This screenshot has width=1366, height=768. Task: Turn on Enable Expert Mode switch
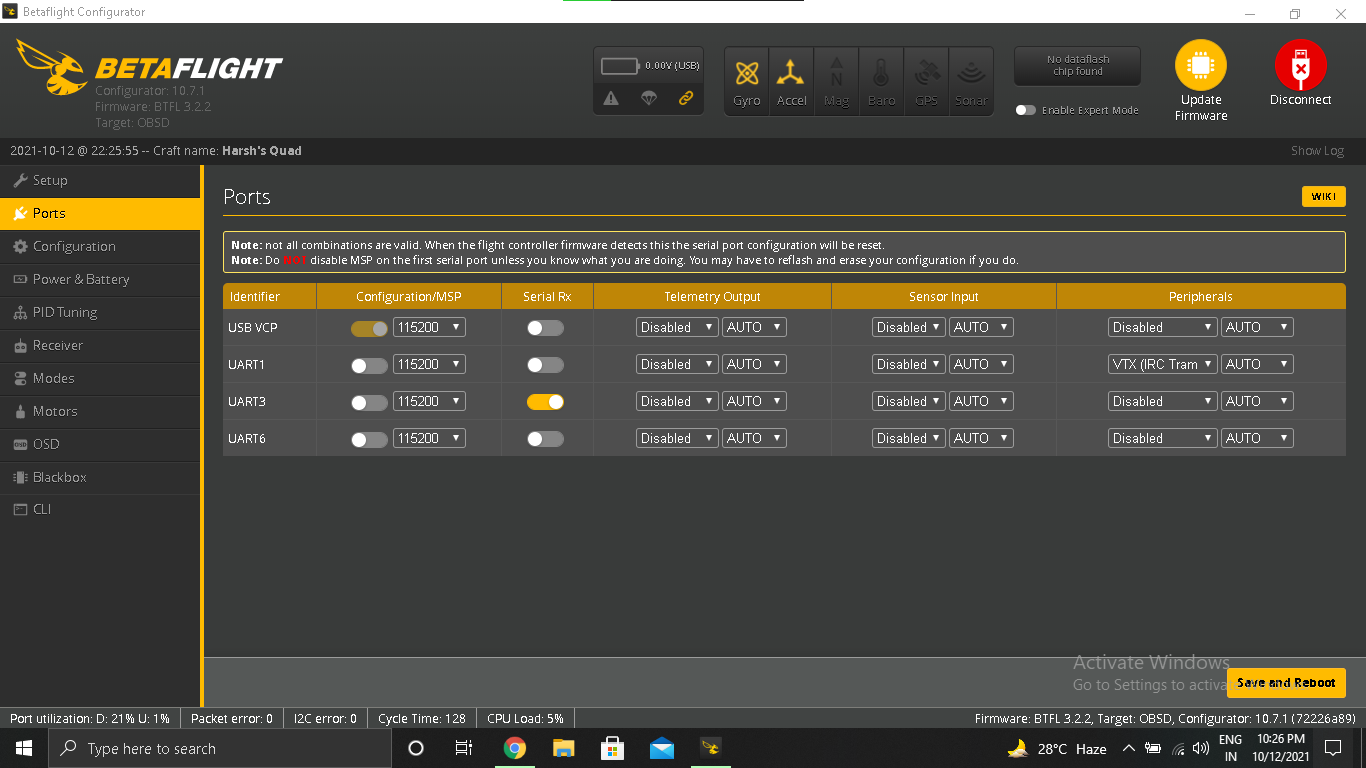coord(1026,110)
